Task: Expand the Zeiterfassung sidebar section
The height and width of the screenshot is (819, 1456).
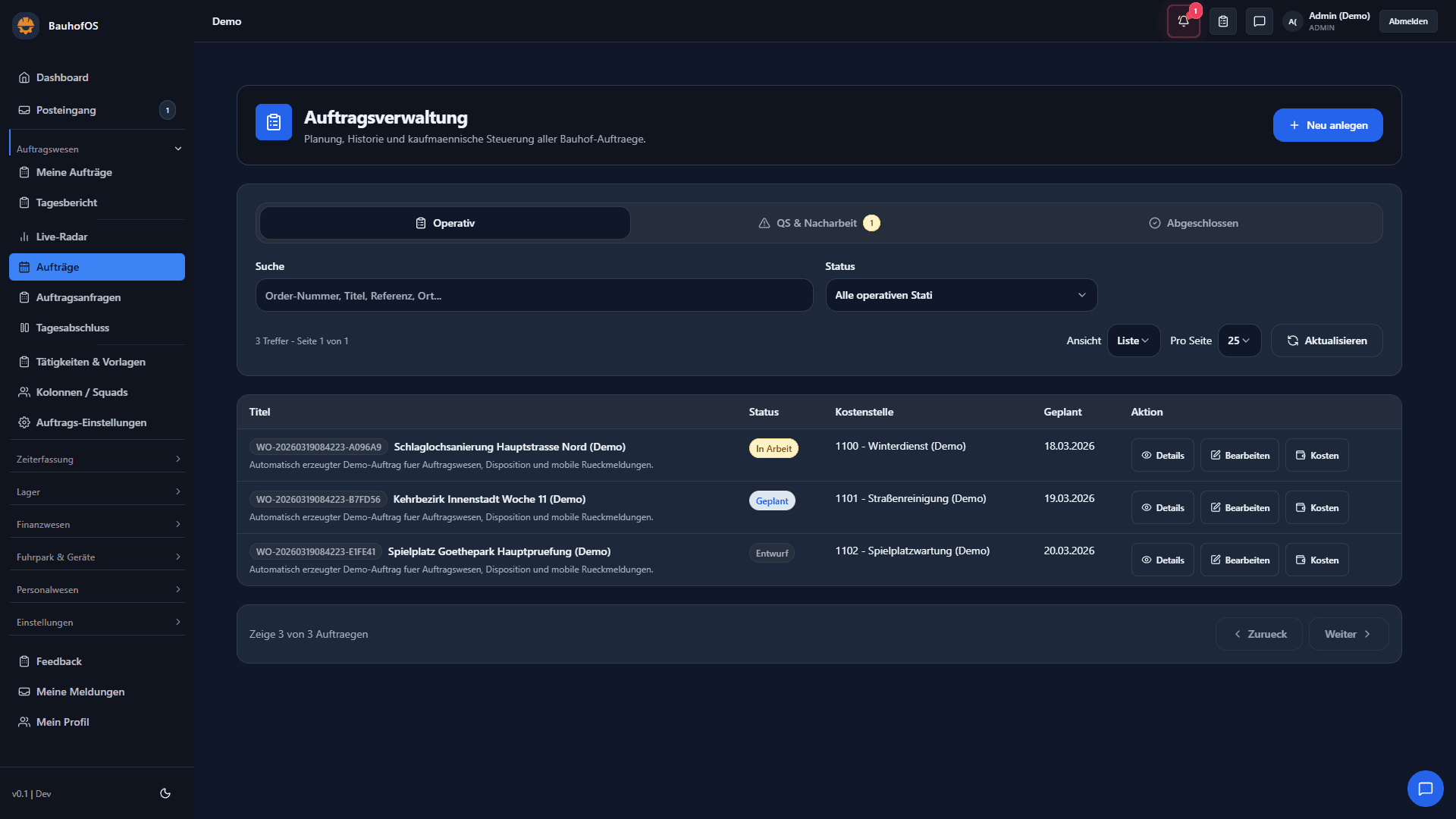Action: pos(97,459)
